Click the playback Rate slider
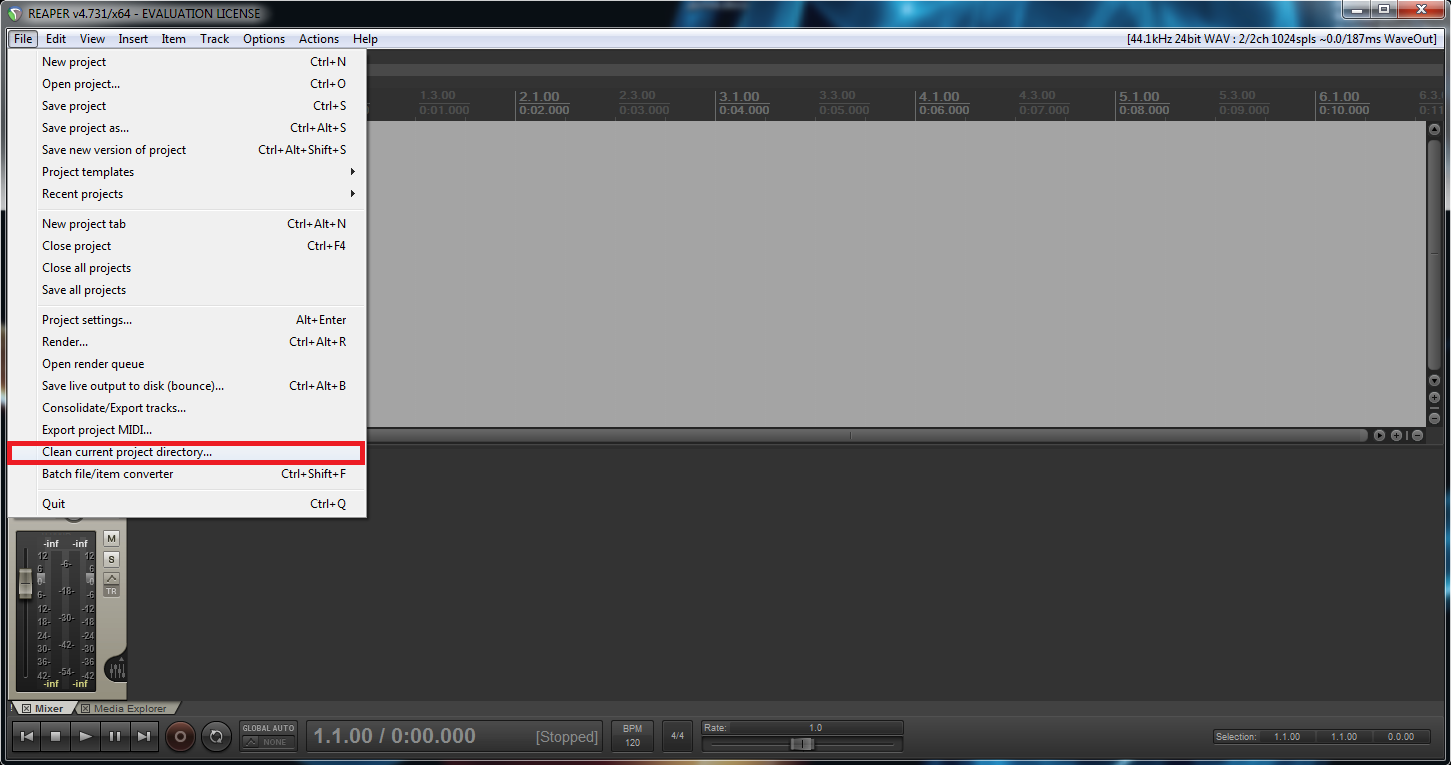This screenshot has width=1451, height=765. click(x=801, y=743)
